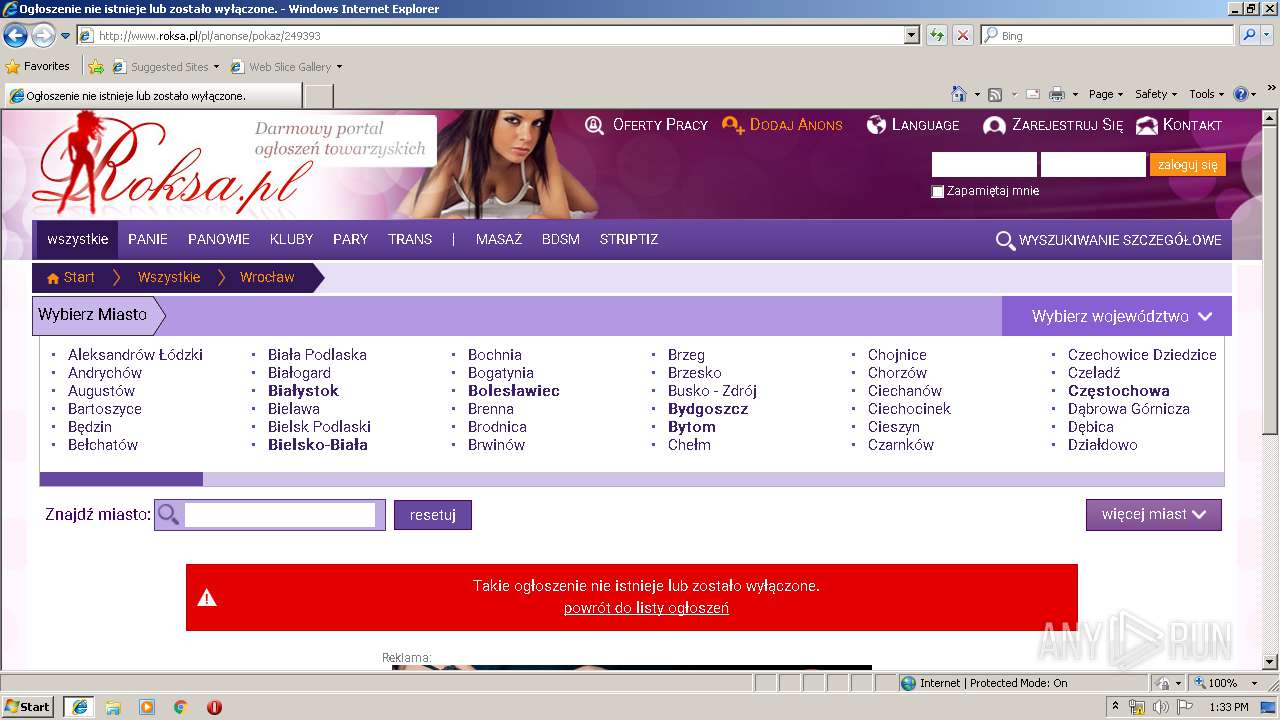This screenshot has width=1280, height=720.
Task: Click the Stop loading icon
Action: click(x=962, y=35)
